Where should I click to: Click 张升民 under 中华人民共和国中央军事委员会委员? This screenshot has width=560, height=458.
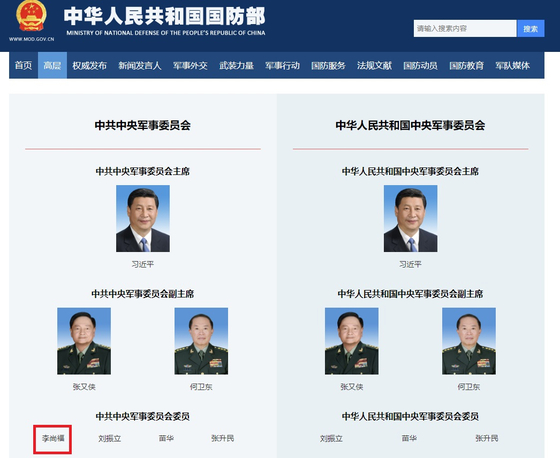click(x=487, y=438)
